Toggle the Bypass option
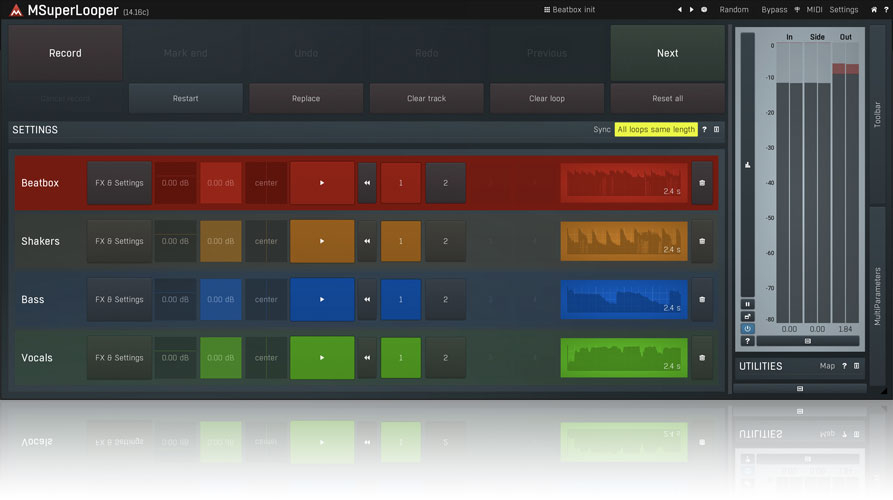893x500 pixels. 773,9
